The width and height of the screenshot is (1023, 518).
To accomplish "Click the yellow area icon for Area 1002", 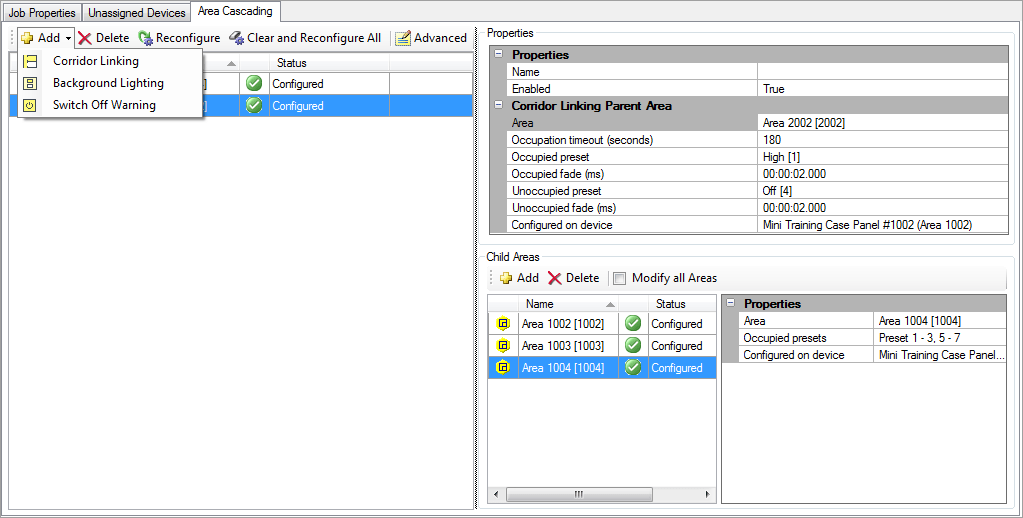I will [503, 324].
